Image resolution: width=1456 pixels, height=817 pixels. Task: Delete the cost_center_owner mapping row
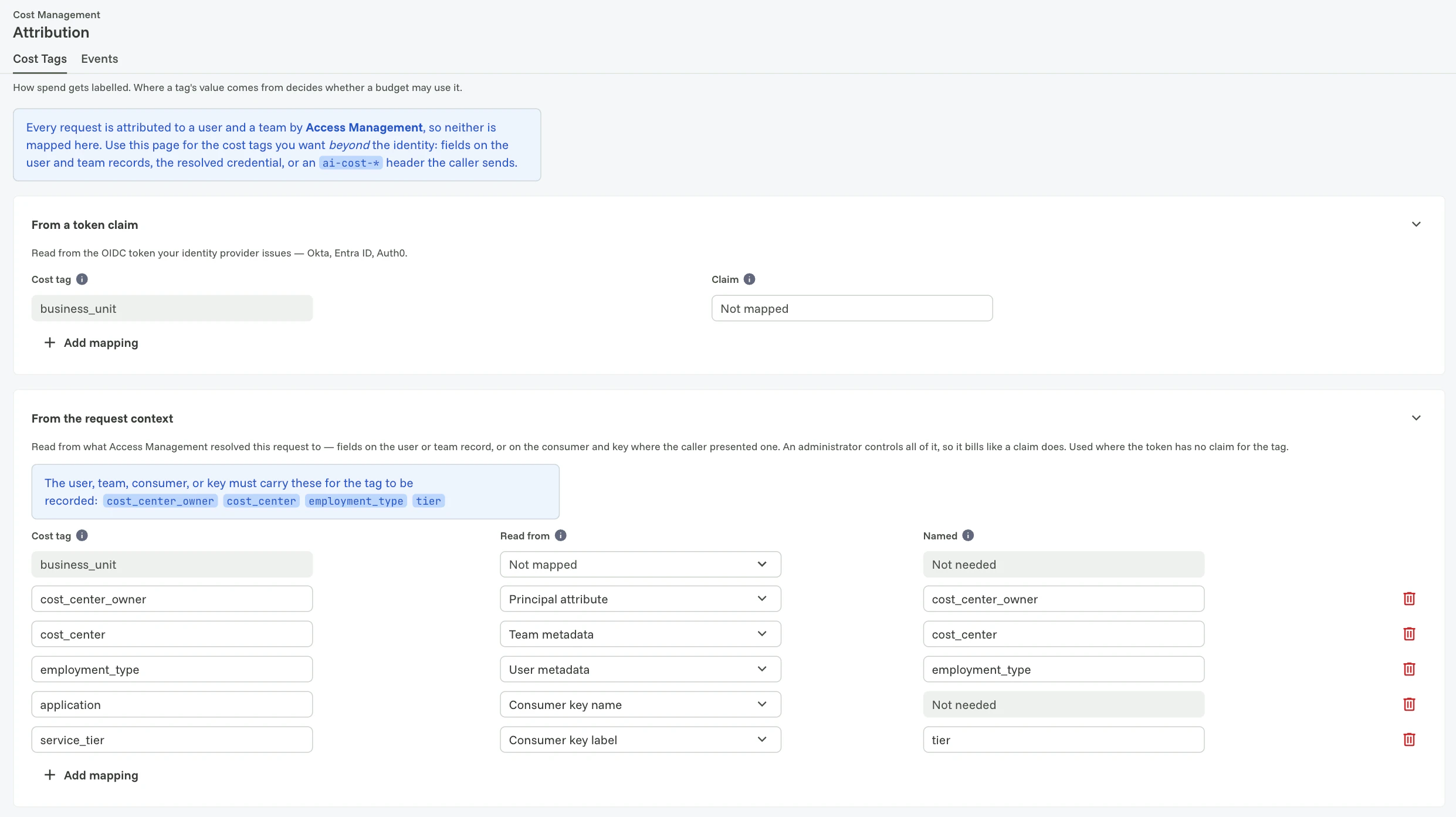[1409, 599]
